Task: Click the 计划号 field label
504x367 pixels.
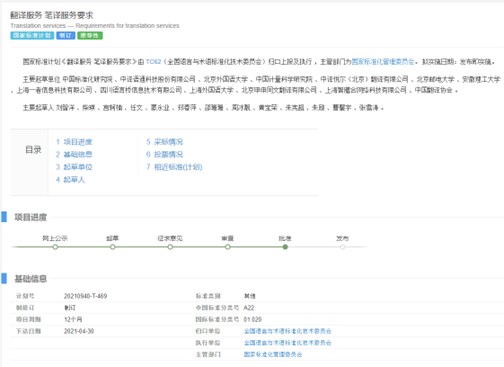Action: 25,296
